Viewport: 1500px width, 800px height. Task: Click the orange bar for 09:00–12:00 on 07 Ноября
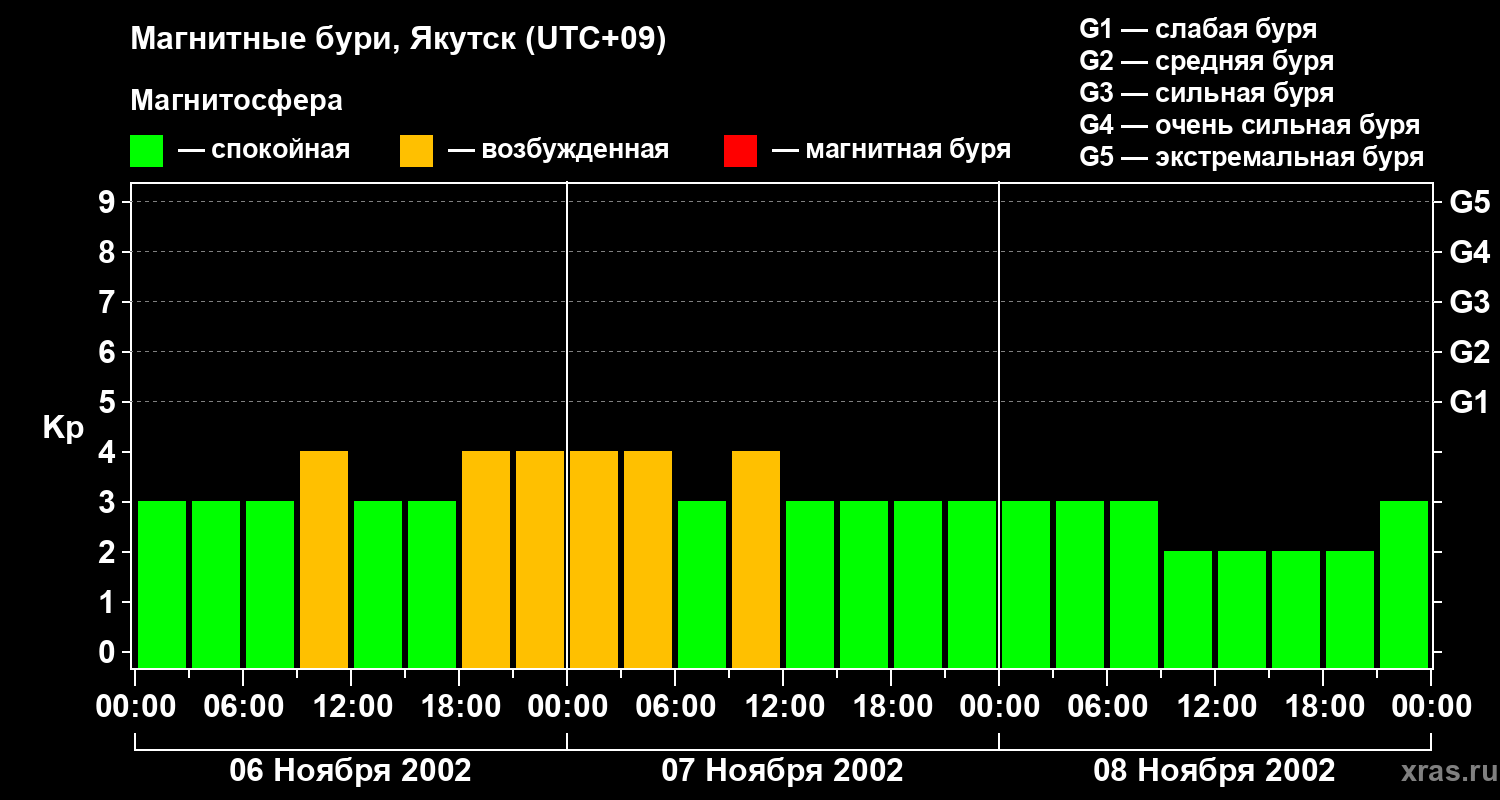(756, 560)
